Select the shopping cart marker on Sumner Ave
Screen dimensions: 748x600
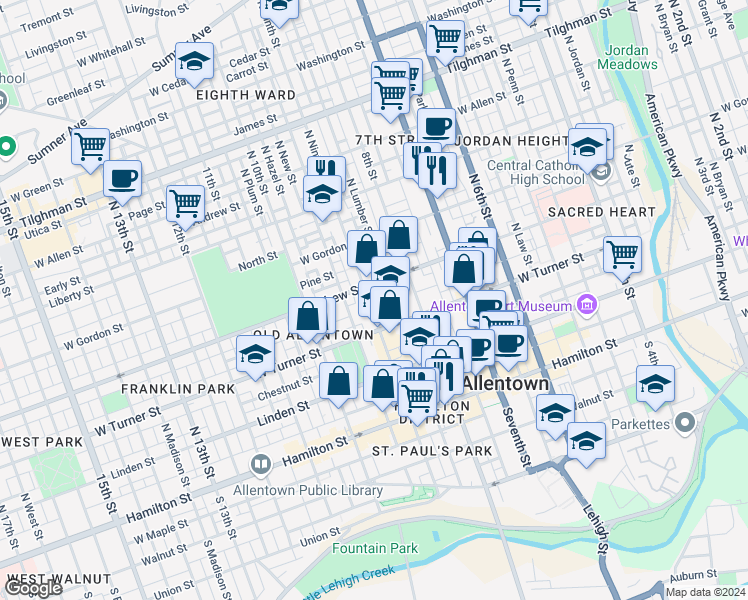coord(91,147)
